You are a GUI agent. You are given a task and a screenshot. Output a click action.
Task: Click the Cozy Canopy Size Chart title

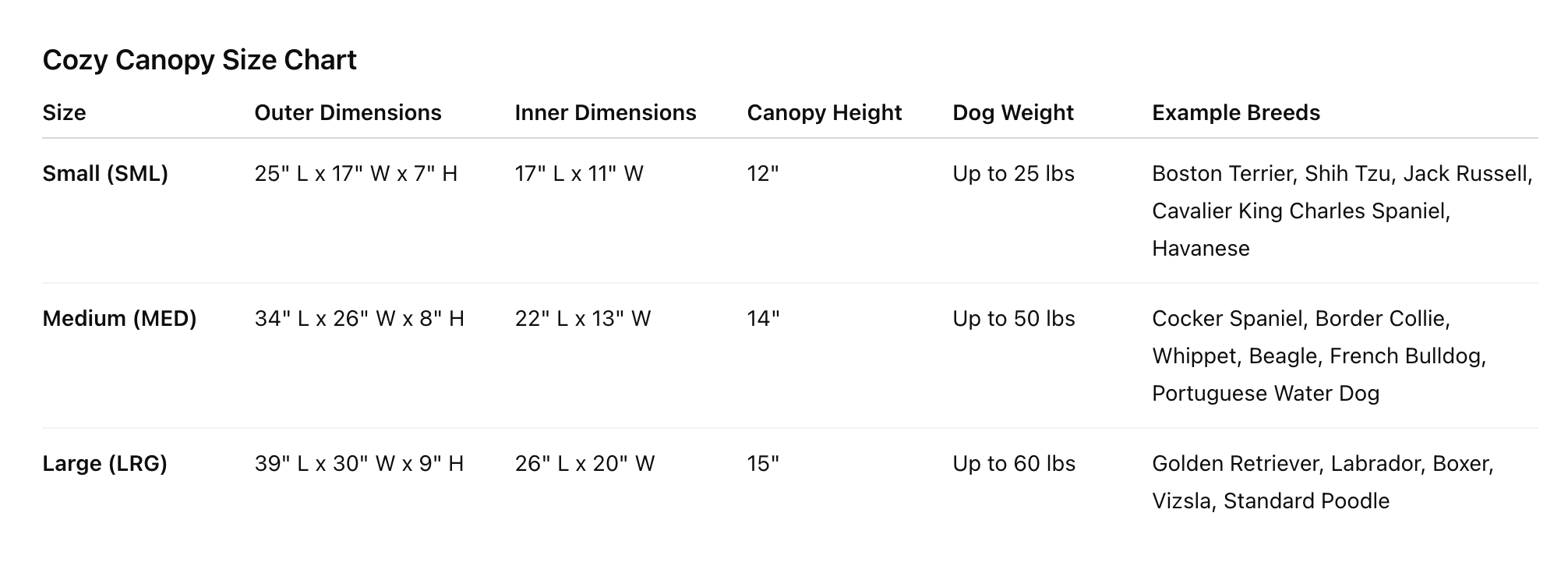pyautogui.click(x=200, y=60)
